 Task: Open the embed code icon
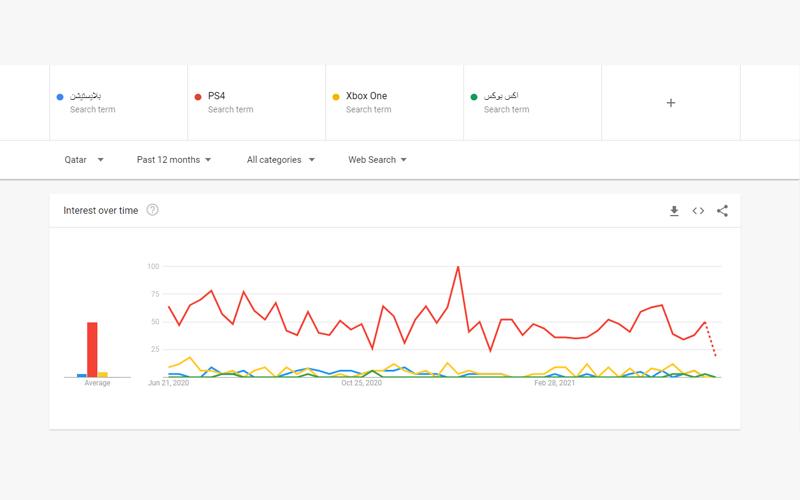point(698,211)
